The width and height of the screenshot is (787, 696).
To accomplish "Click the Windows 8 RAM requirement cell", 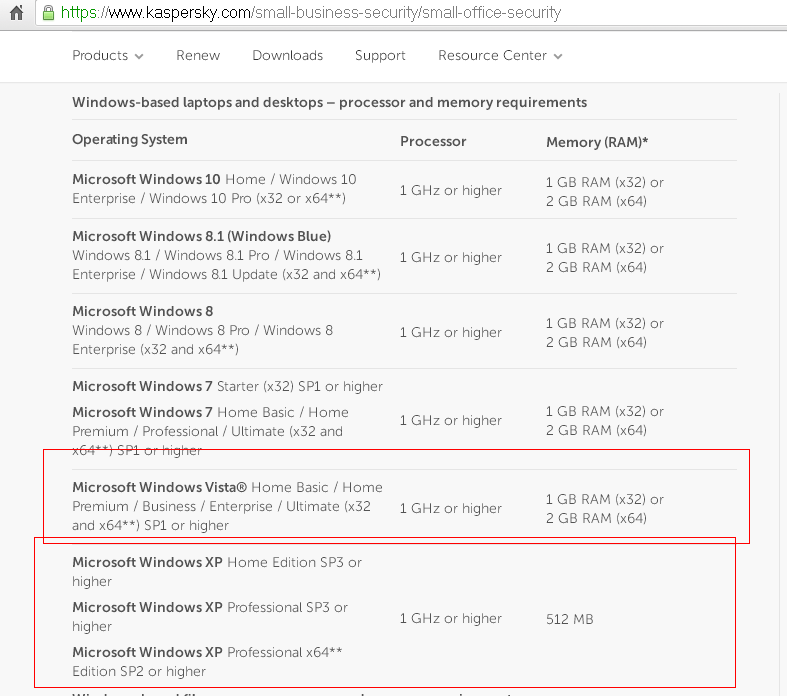I will pos(605,333).
